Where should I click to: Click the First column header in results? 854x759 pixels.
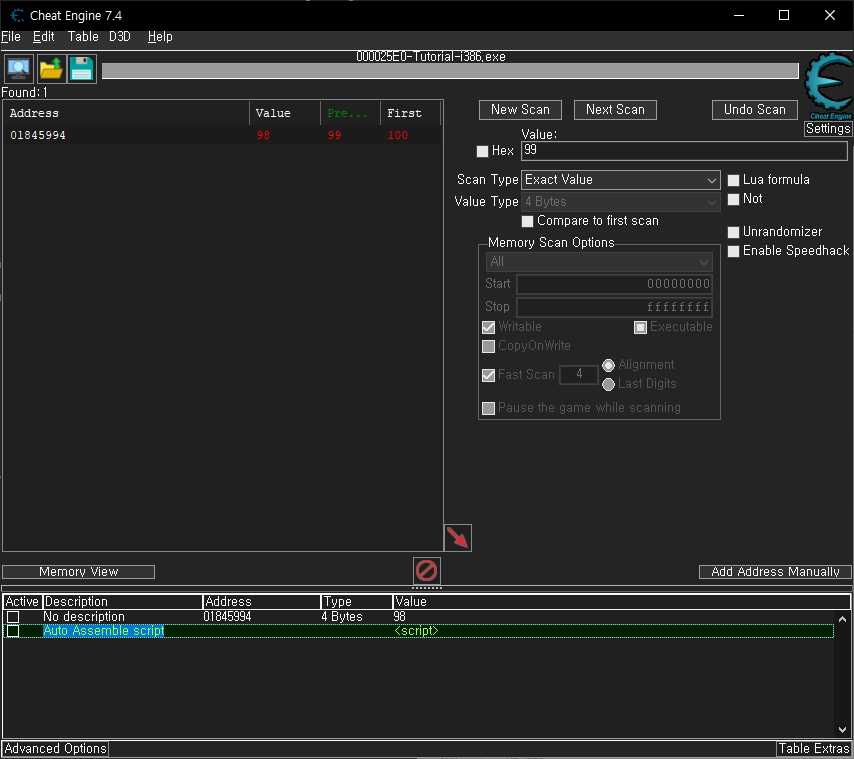pyautogui.click(x=410, y=113)
